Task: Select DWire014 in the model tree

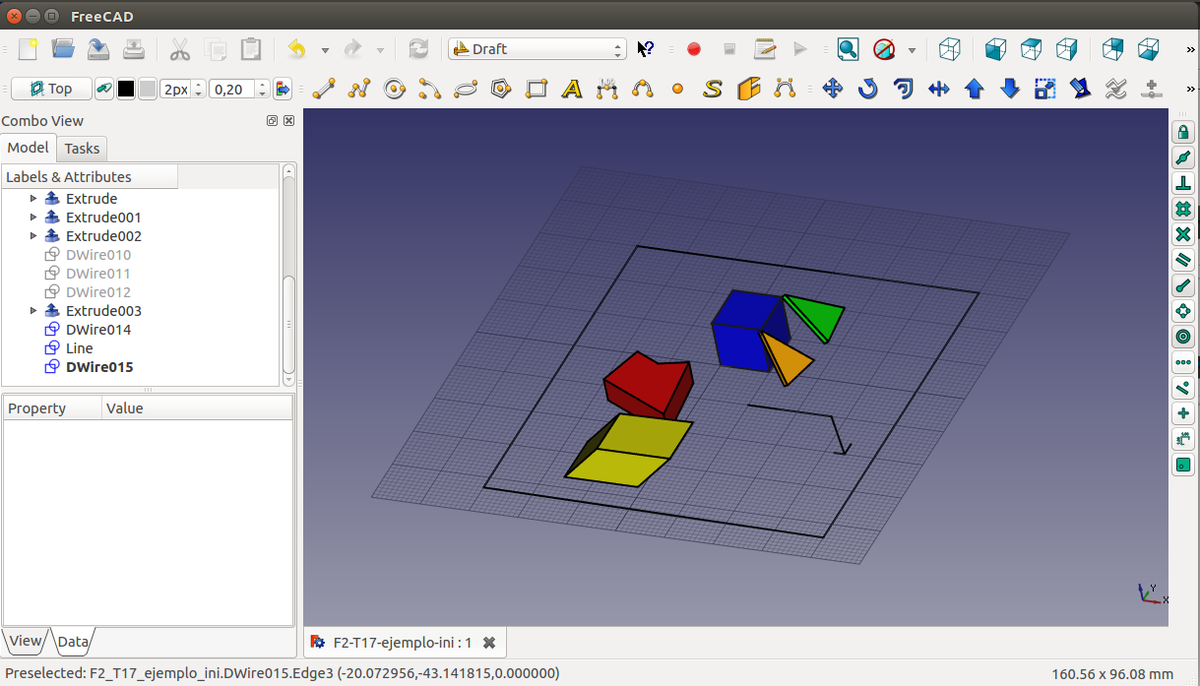Action: click(x=98, y=330)
